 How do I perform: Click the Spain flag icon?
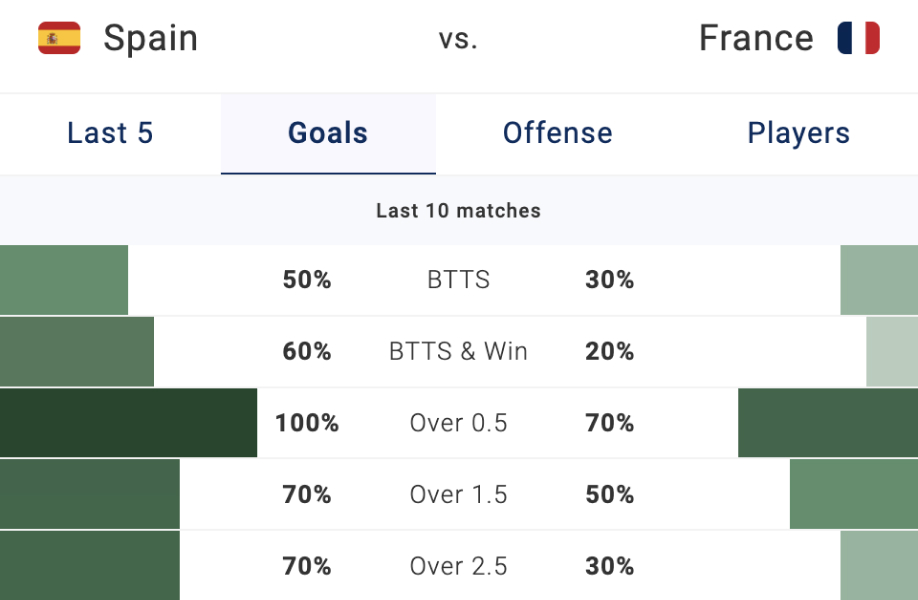pos(59,39)
